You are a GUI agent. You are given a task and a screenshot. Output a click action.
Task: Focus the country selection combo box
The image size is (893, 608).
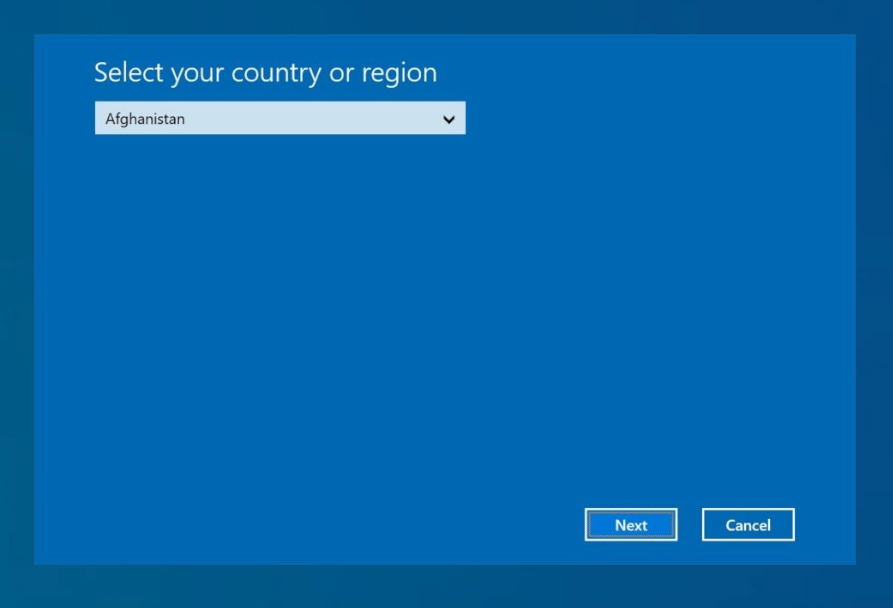point(280,119)
